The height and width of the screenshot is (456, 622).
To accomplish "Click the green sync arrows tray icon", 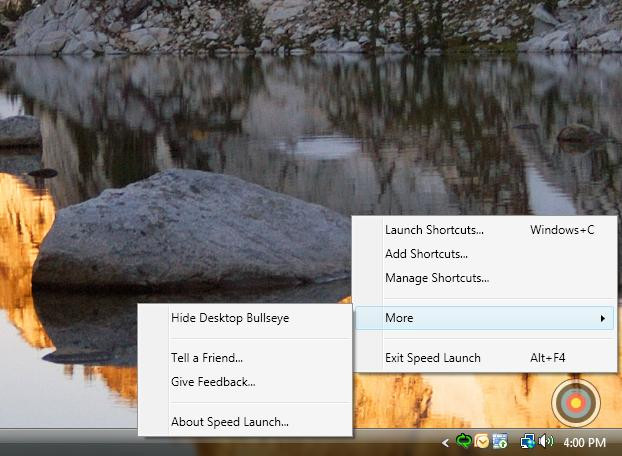I will 464,441.
